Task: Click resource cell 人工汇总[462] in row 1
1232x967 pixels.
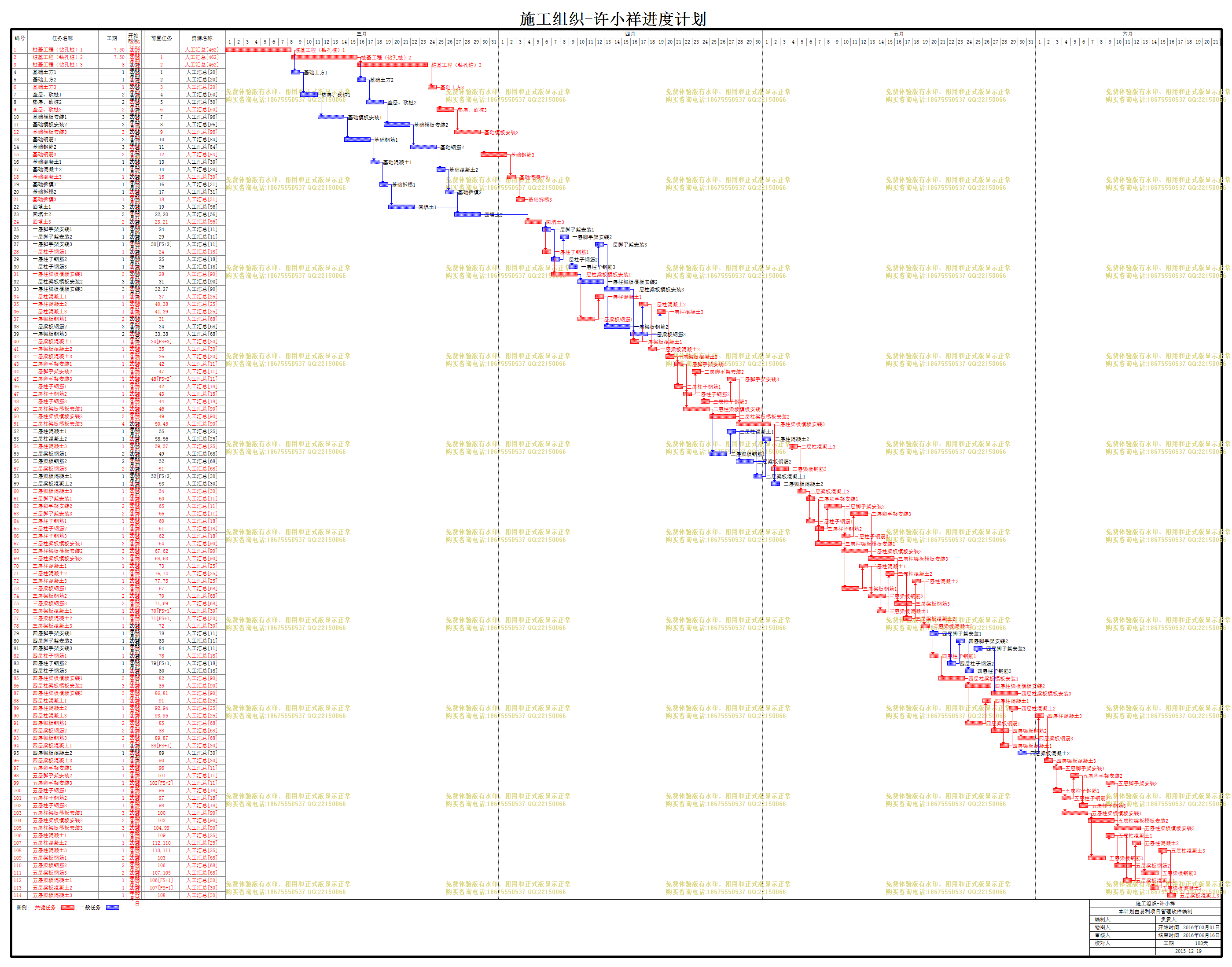Action: pyautogui.click(x=202, y=50)
